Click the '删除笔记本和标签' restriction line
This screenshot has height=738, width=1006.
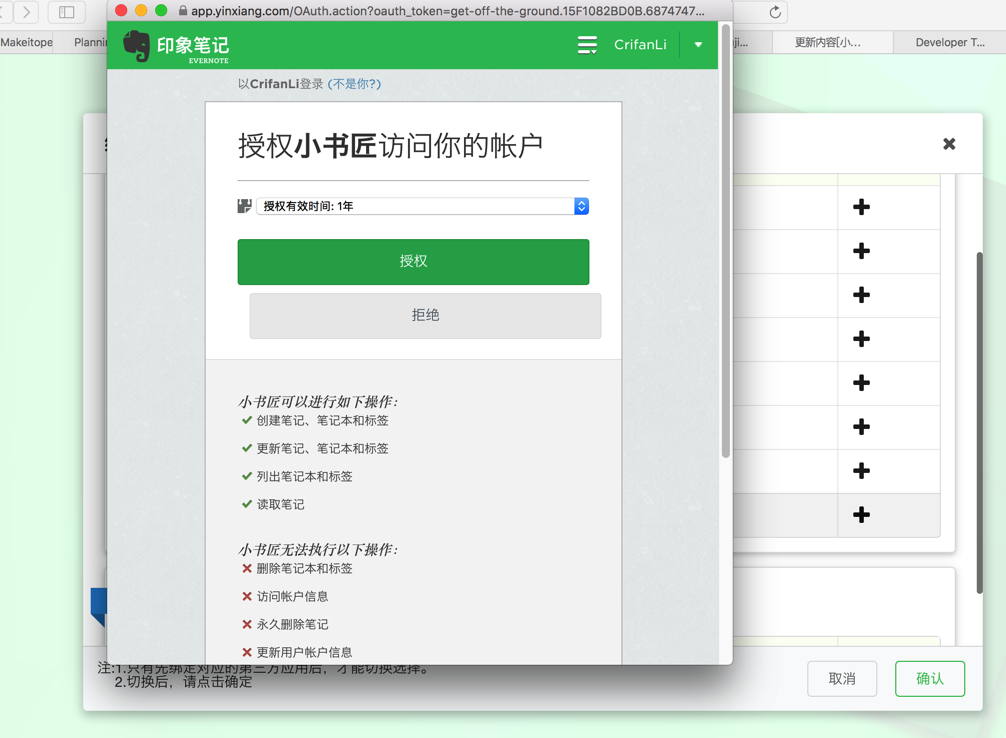pos(305,569)
